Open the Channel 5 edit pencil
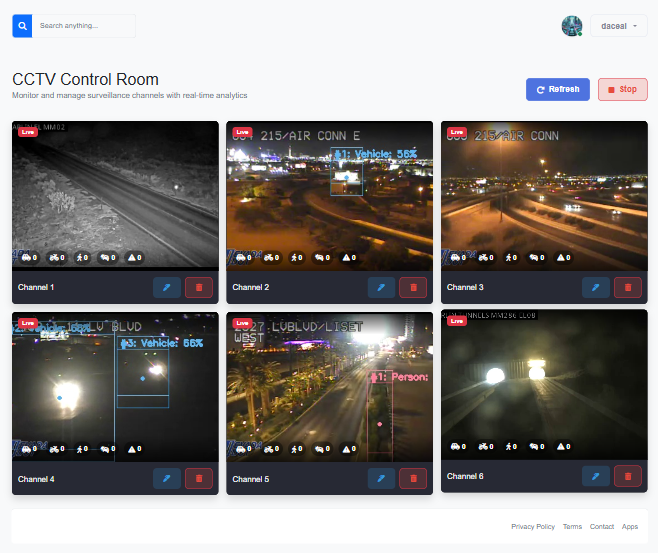Screen dimensions: 658x553 pyautogui.click(x=381, y=479)
